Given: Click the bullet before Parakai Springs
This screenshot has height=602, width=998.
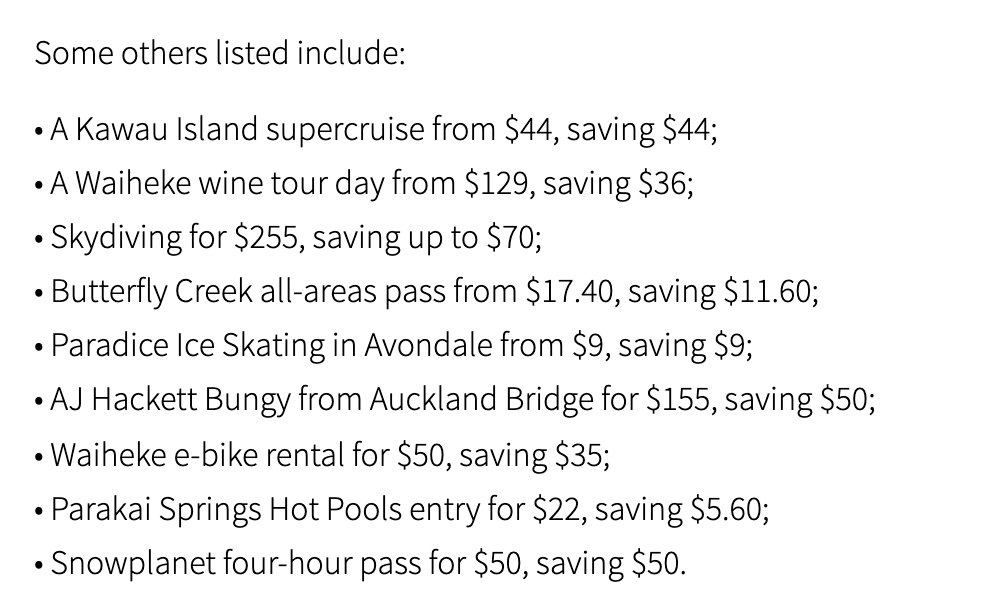Looking at the screenshot, I should tap(39, 512).
